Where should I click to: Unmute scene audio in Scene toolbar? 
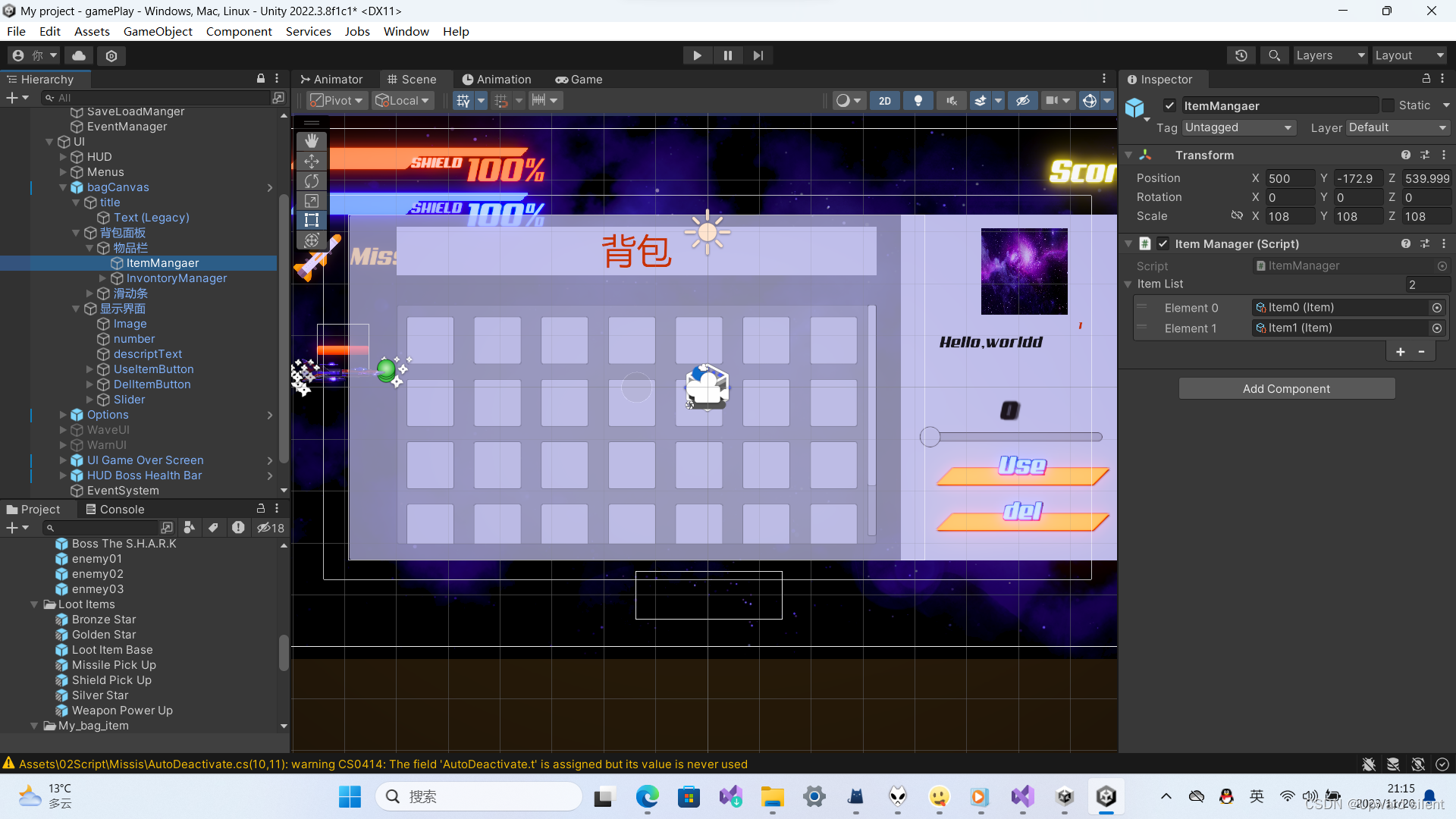pyautogui.click(x=951, y=100)
